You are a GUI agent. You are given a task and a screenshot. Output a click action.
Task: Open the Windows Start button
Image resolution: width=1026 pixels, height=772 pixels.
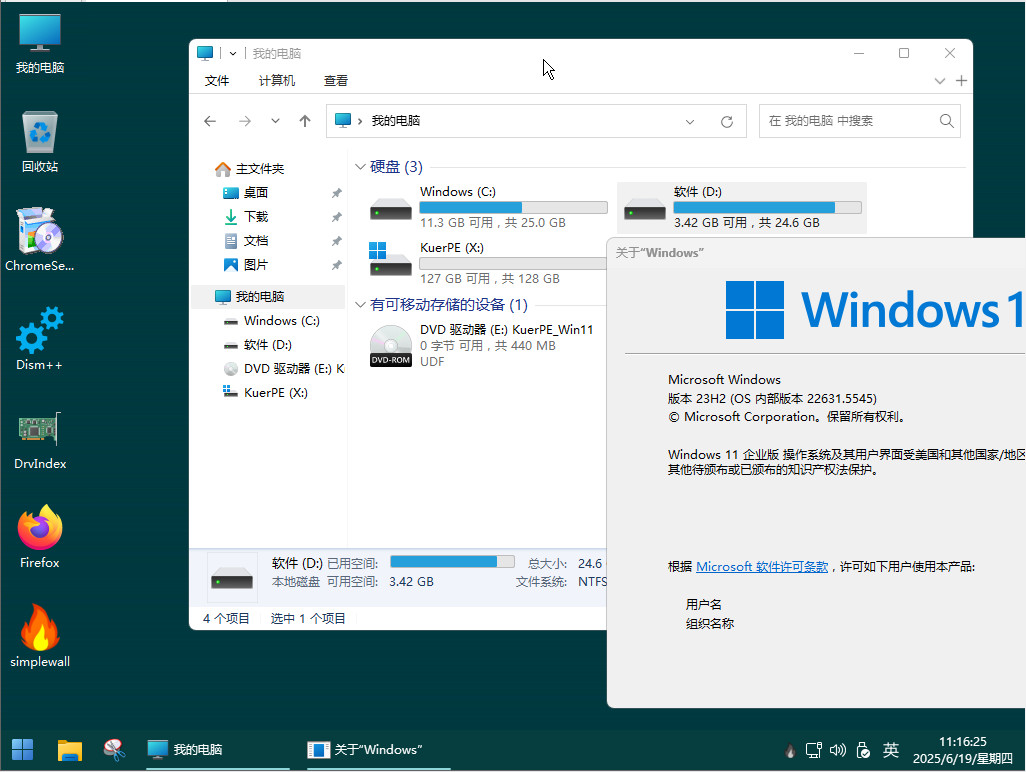pos(22,750)
